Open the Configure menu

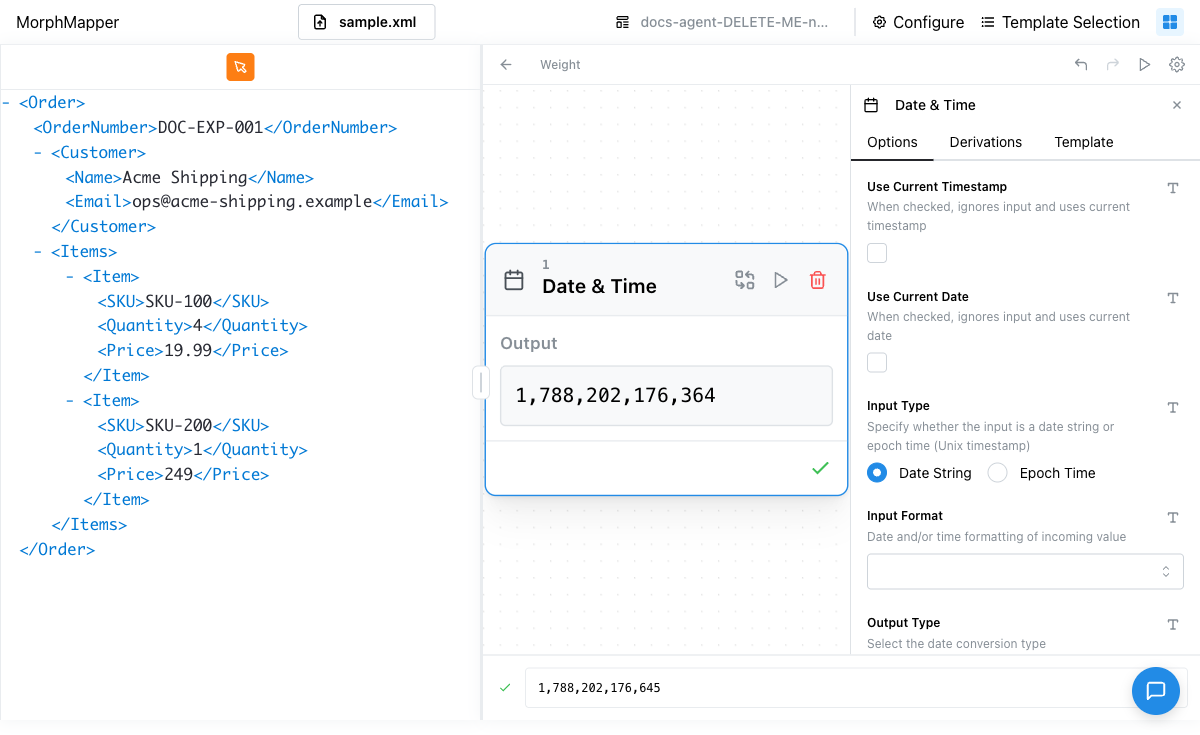click(918, 22)
